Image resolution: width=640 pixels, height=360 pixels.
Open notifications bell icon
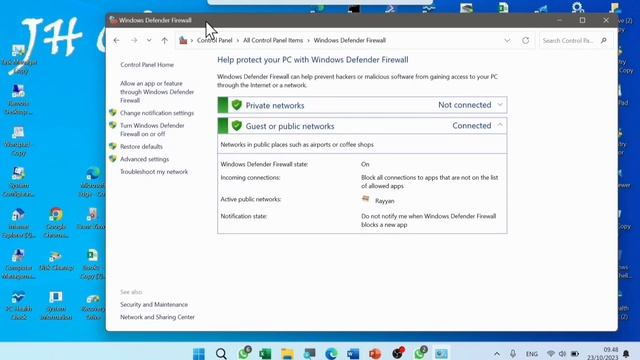(x=626, y=354)
